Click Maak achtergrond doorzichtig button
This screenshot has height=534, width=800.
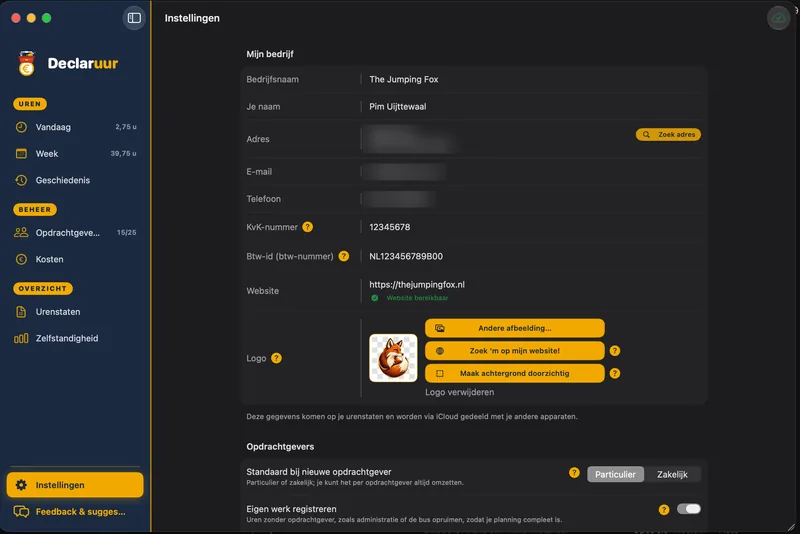click(514, 373)
